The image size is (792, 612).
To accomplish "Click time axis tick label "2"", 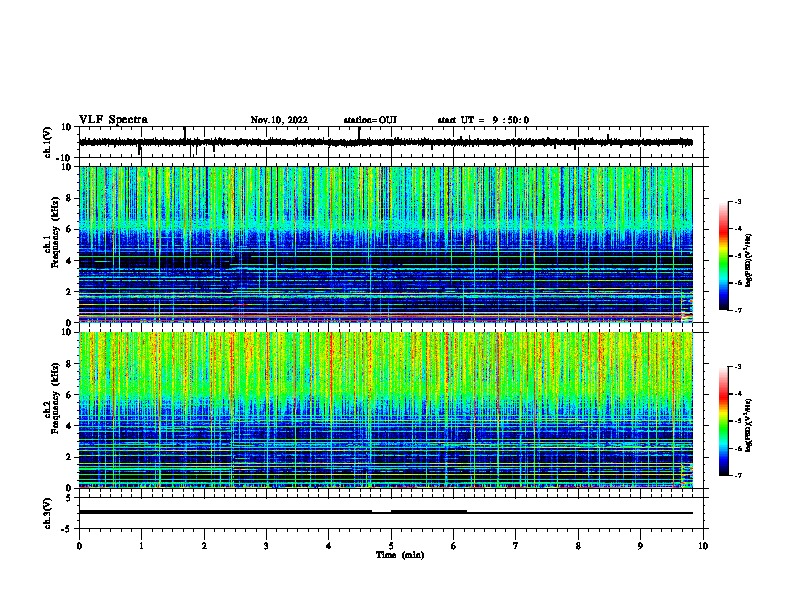I will [x=204, y=546].
